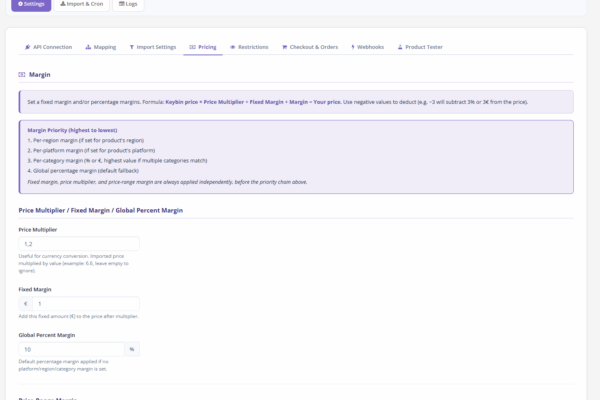
Task: Click the Logs list icon
Action: pyautogui.click(x=122, y=4)
